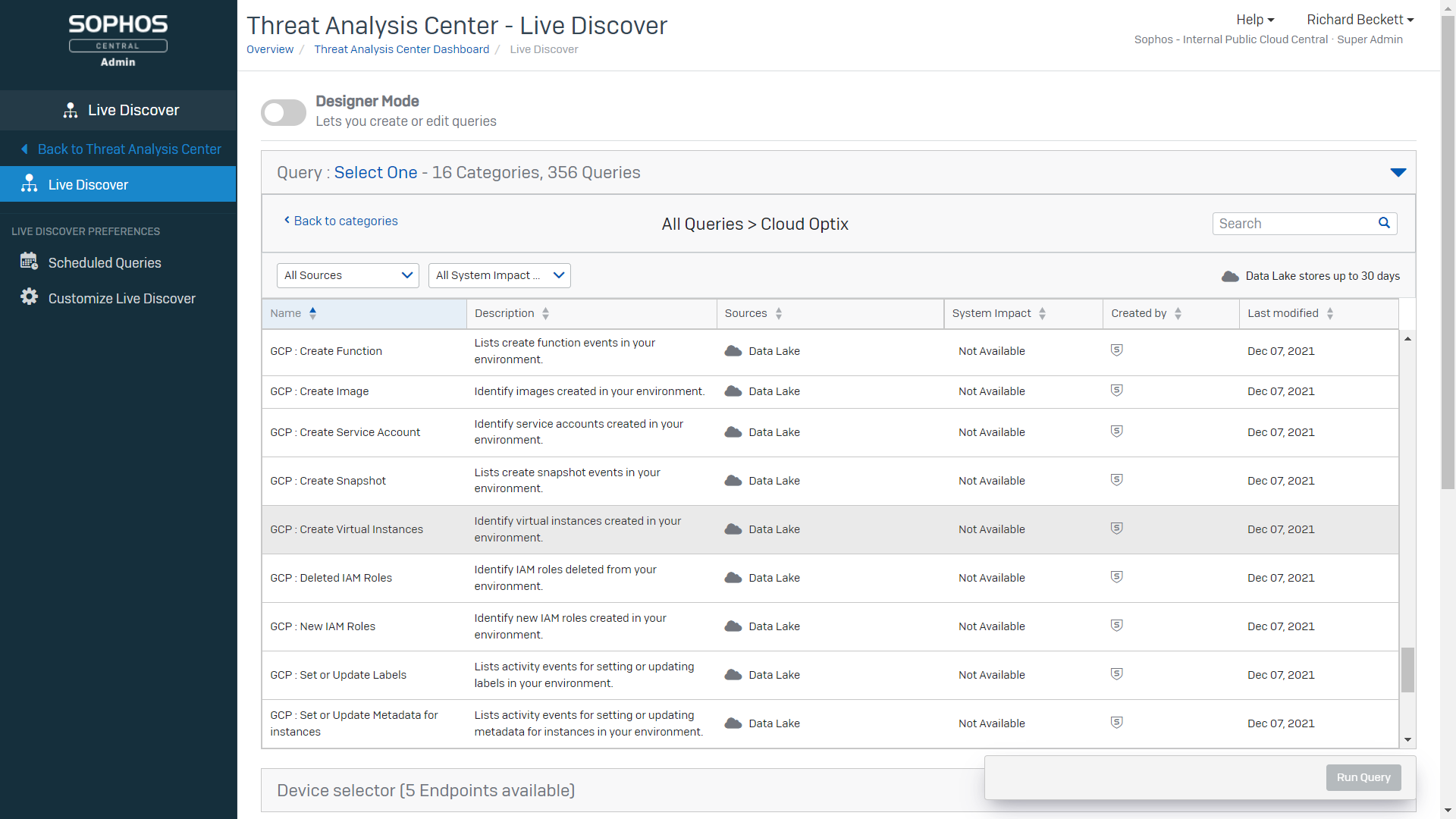Image resolution: width=1456 pixels, height=819 pixels.
Task: Click the search magnifier icon
Action: [1384, 223]
